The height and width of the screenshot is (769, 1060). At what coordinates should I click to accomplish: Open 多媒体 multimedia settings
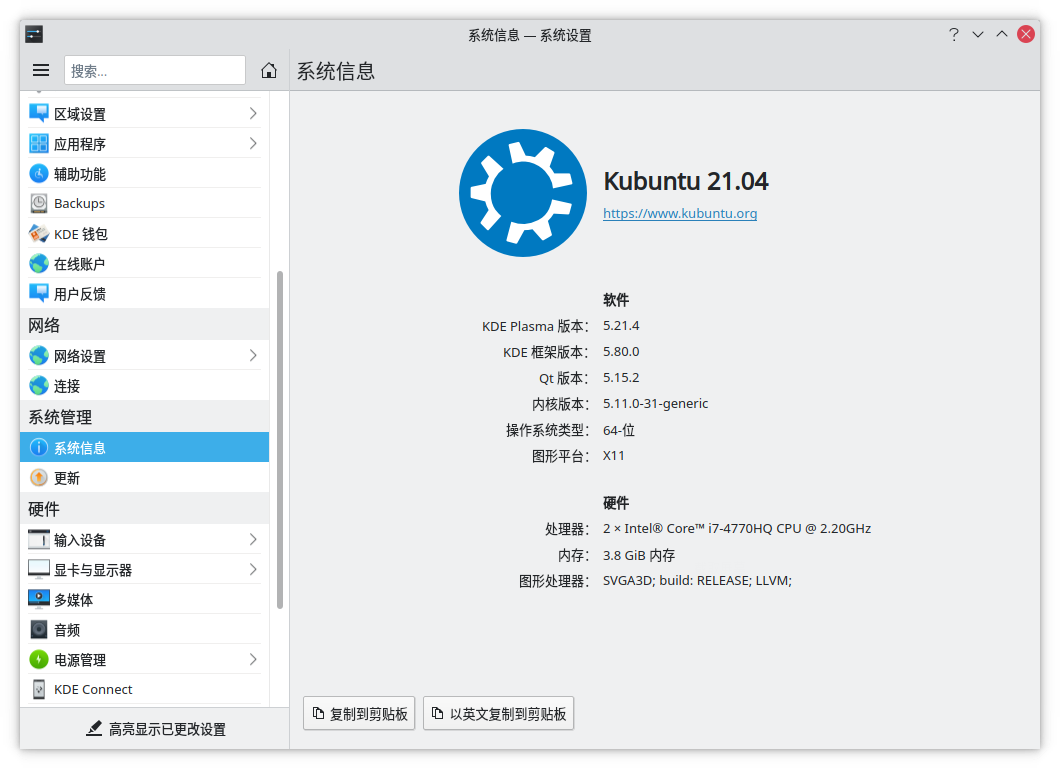point(145,599)
